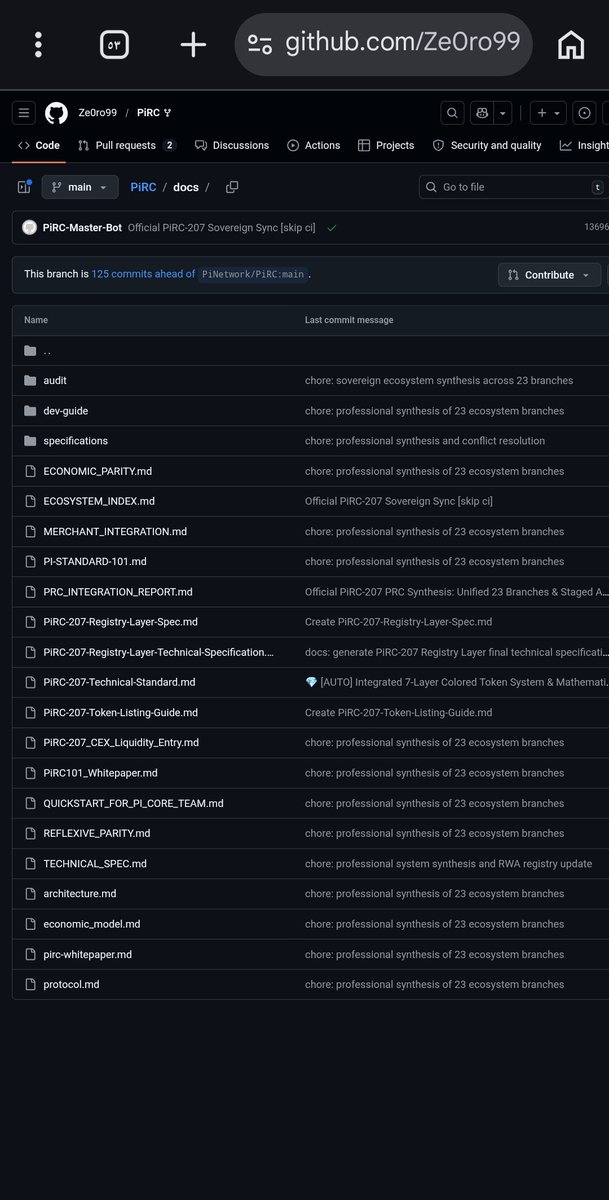The height and width of the screenshot is (1200, 609).
Task: Open the create new plus dropdown
Action: pos(548,113)
